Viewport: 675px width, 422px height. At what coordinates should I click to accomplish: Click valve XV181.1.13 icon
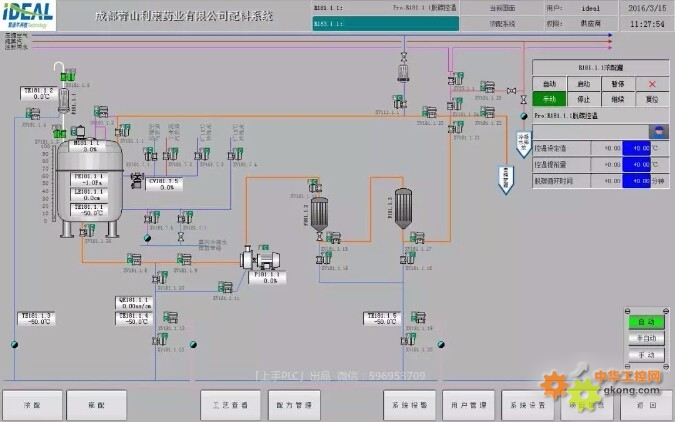pyautogui.click(x=160, y=339)
